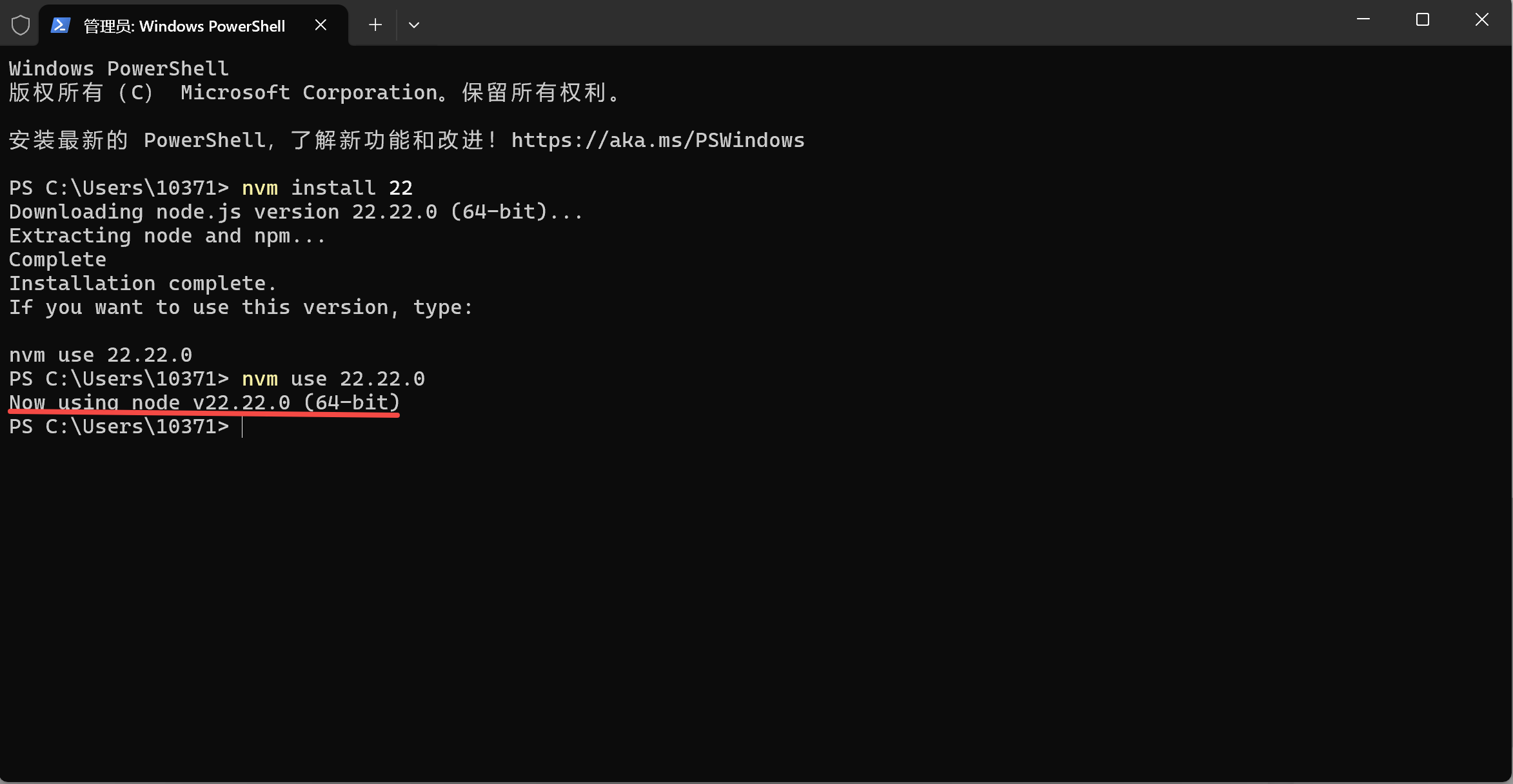Open the new tab dropdown chevron
Viewport: 1513px width, 784px height.
point(415,24)
